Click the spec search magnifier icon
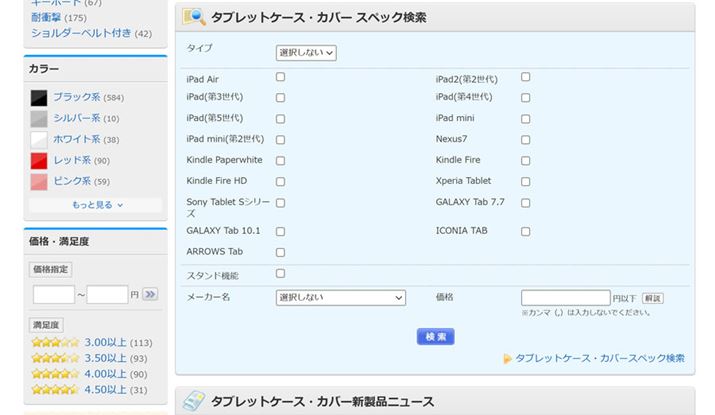The image size is (715, 415). 194,18
